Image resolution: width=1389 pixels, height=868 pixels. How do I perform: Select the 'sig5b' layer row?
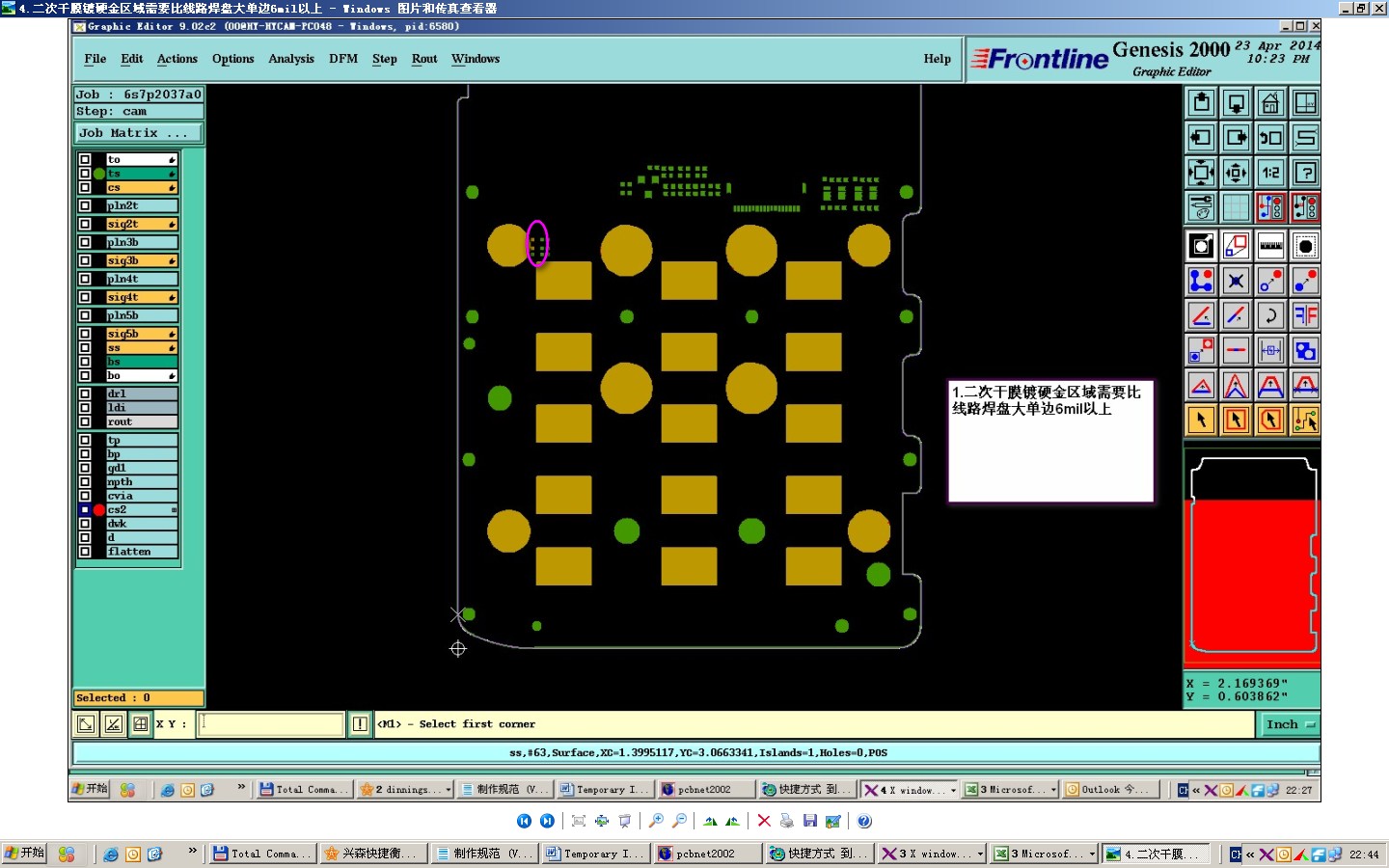coord(141,334)
